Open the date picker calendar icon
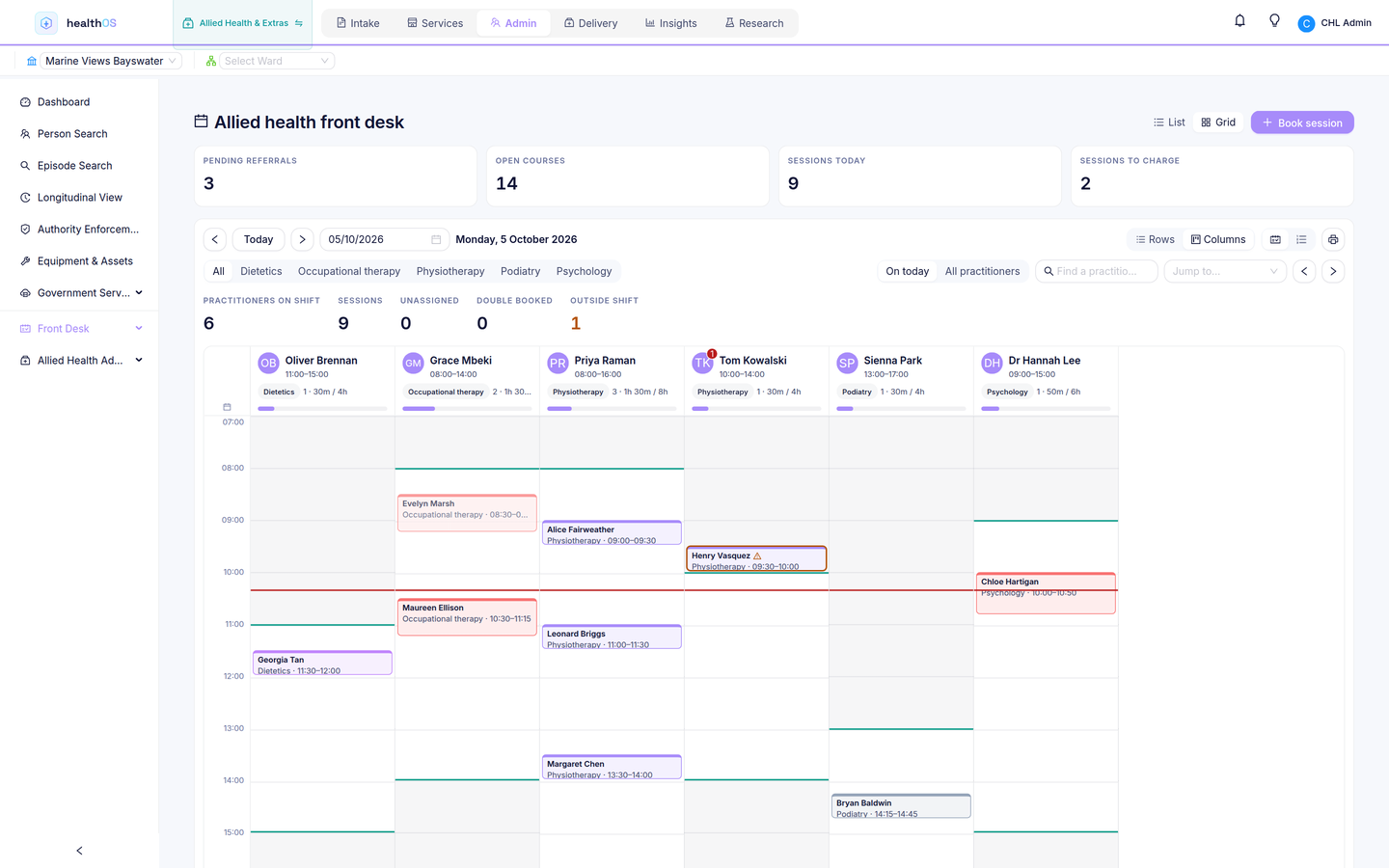Screen dimensions: 1389x868 tap(436, 239)
